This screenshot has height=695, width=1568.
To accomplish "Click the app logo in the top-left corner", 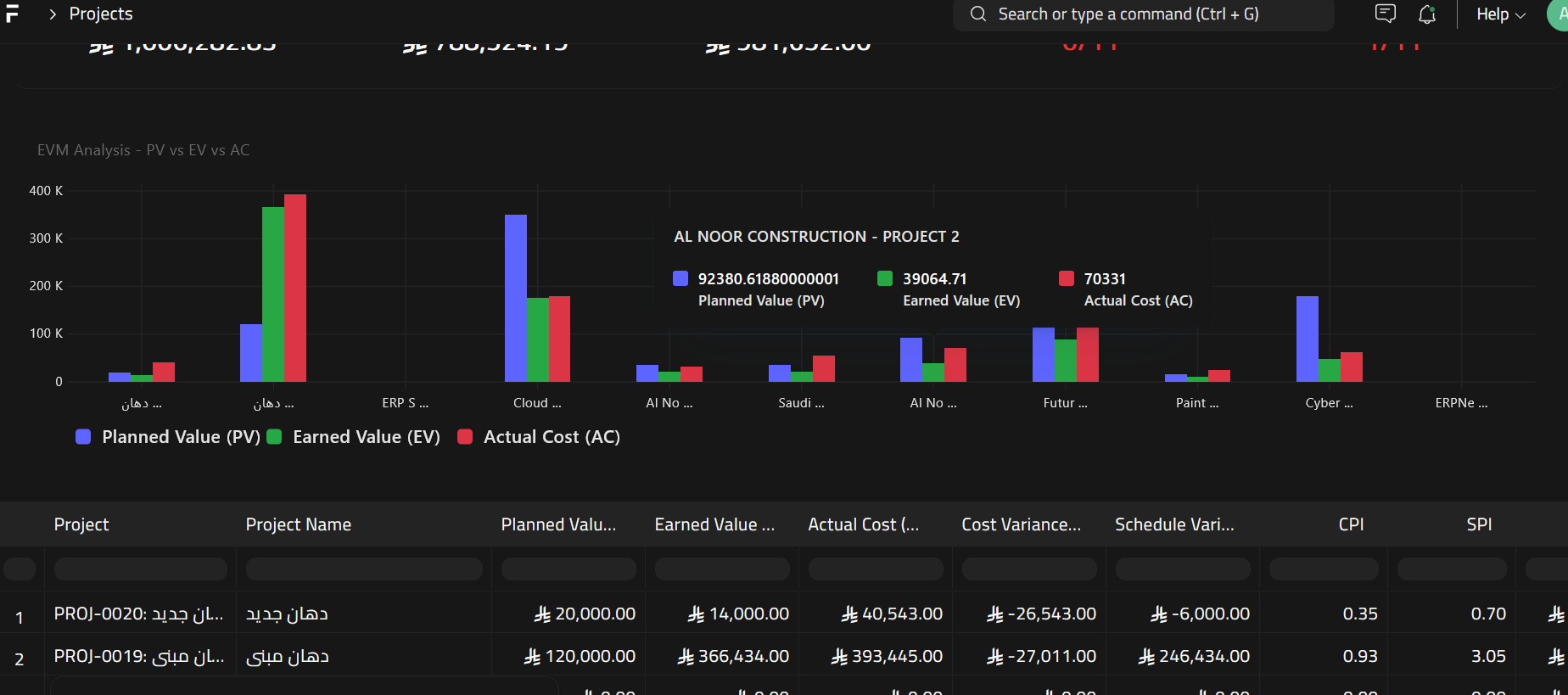I will coord(12,14).
